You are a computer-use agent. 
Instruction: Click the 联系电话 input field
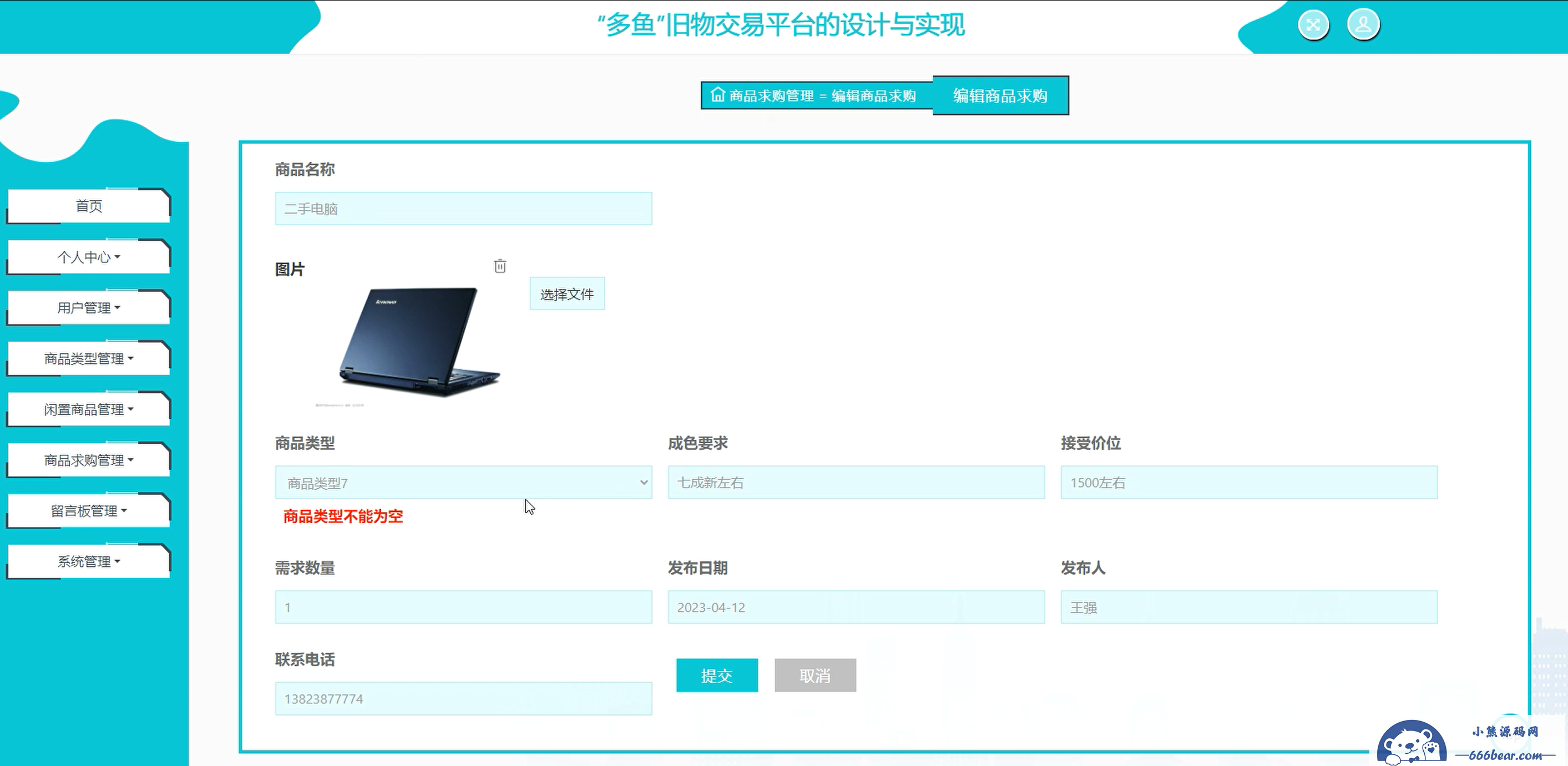[463, 698]
